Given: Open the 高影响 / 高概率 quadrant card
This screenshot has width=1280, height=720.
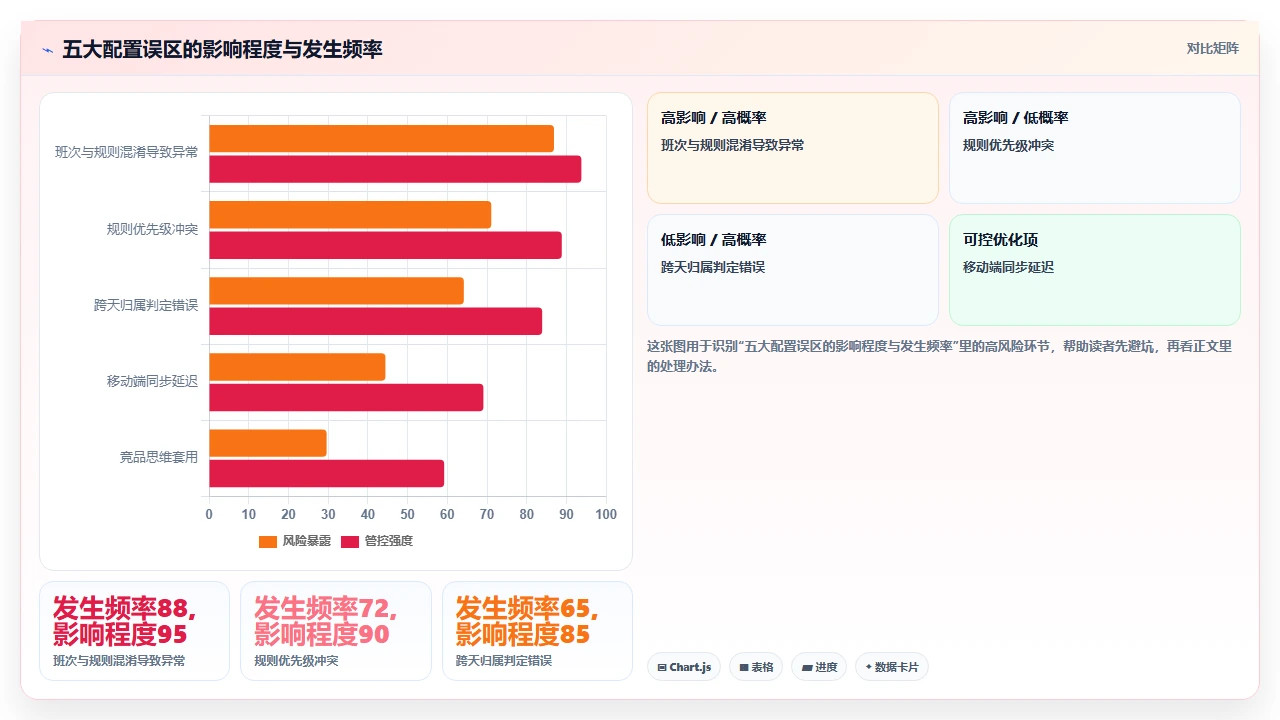Looking at the screenshot, I should pyautogui.click(x=793, y=148).
